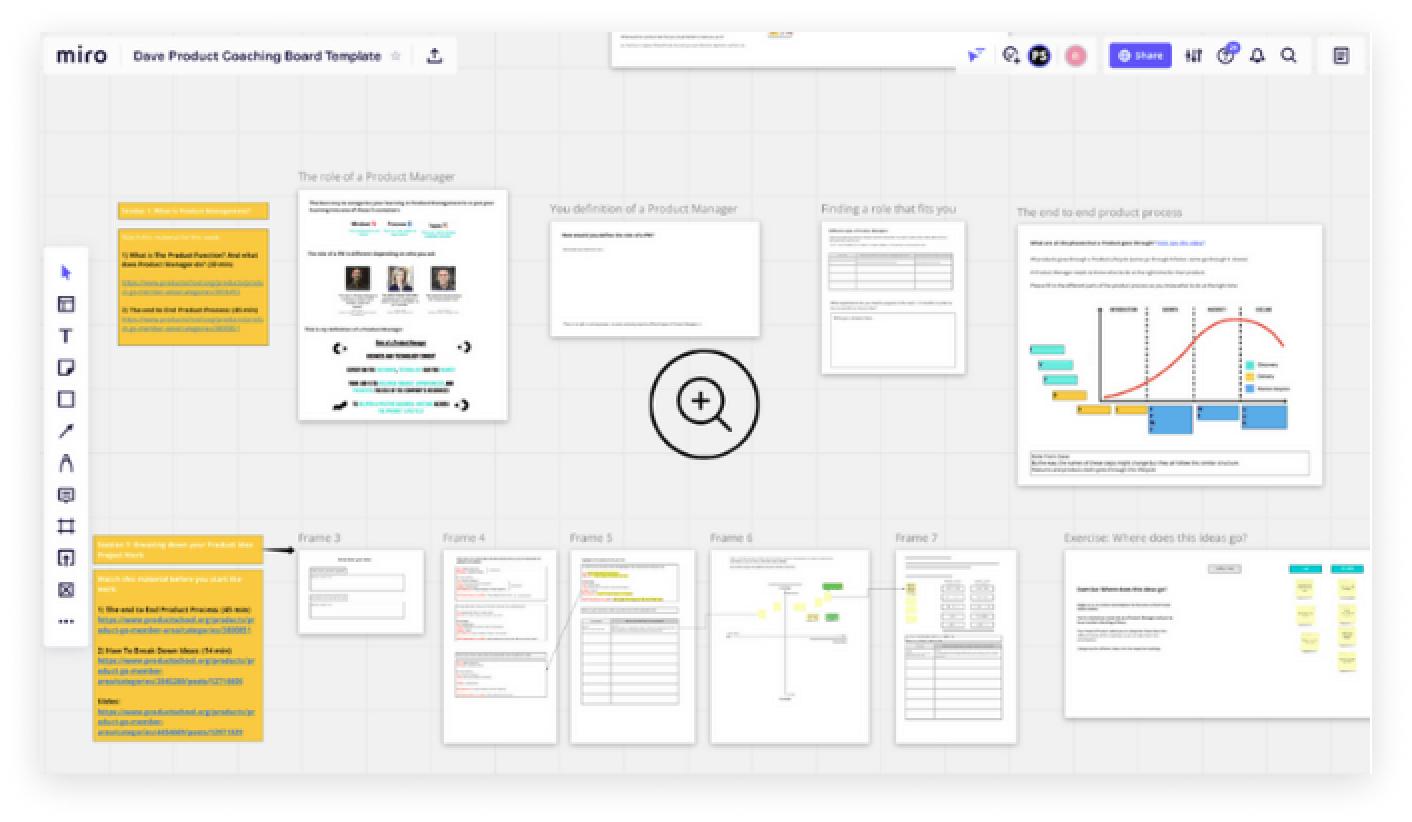This screenshot has width=1412, height=822.
Task: Open the Templates tool
Action: [67, 304]
